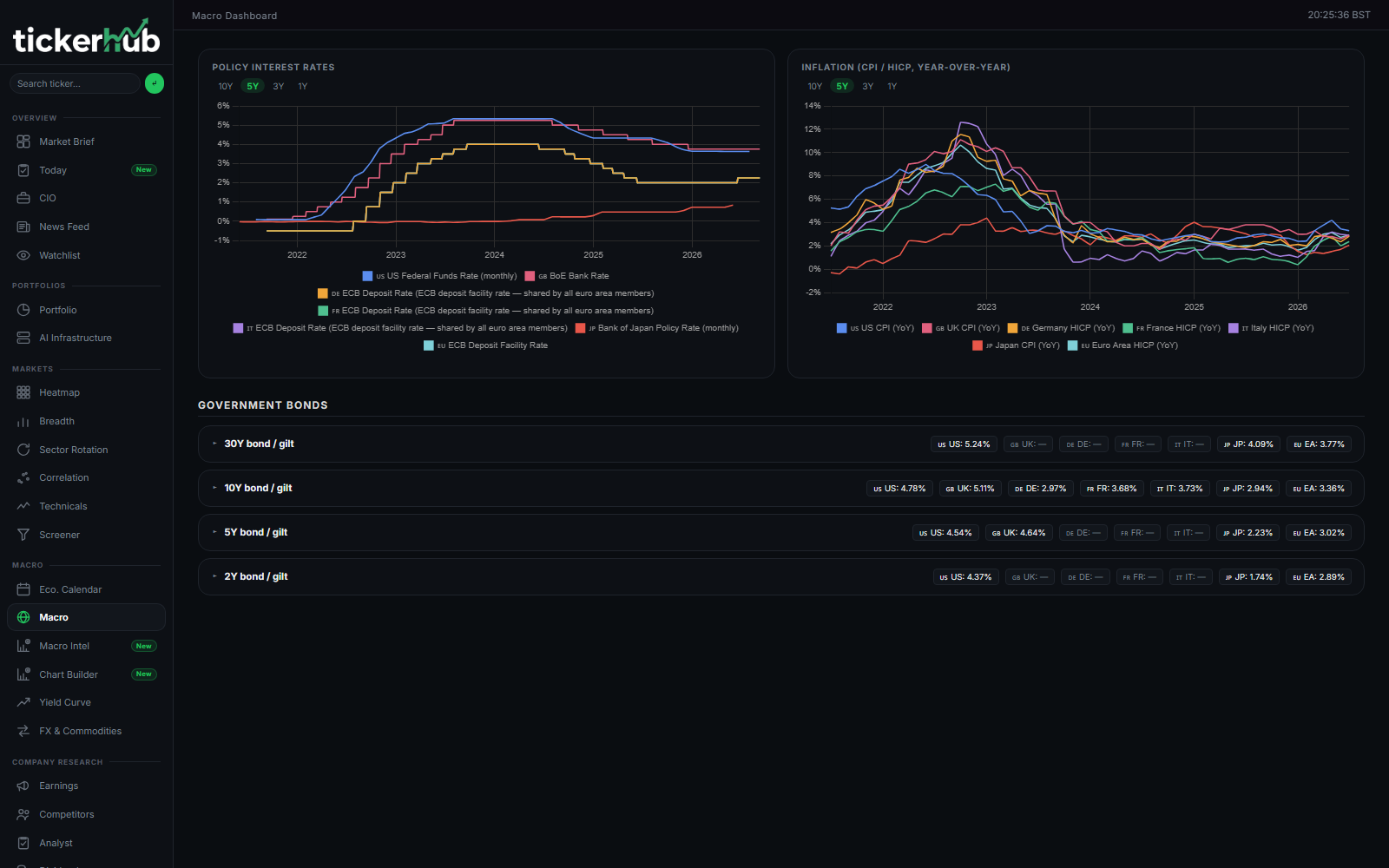This screenshot has width=1389, height=868.
Task: Select 1Y range on Policy Interest Rates
Action: pos(303,86)
